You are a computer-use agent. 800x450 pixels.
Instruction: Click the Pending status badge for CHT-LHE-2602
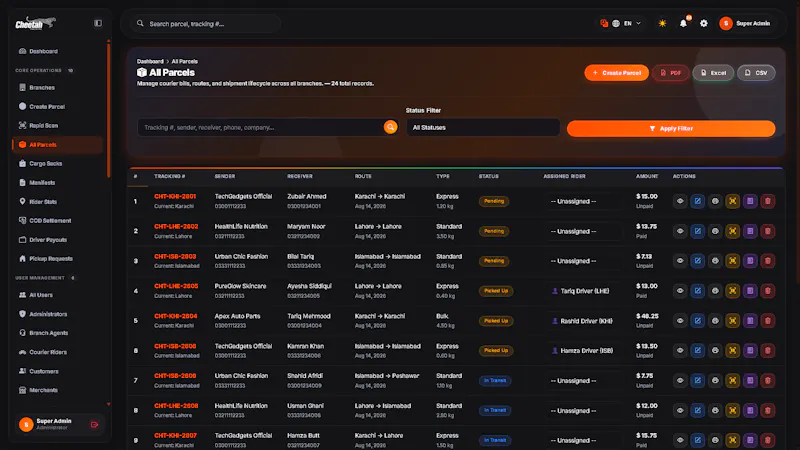pyautogui.click(x=494, y=231)
